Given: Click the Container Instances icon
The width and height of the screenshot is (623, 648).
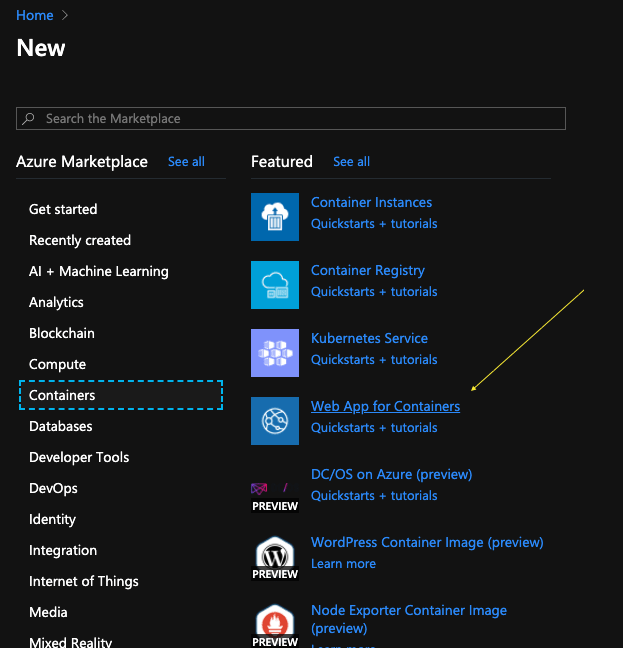Looking at the screenshot, I should click(x=275, y=217).
